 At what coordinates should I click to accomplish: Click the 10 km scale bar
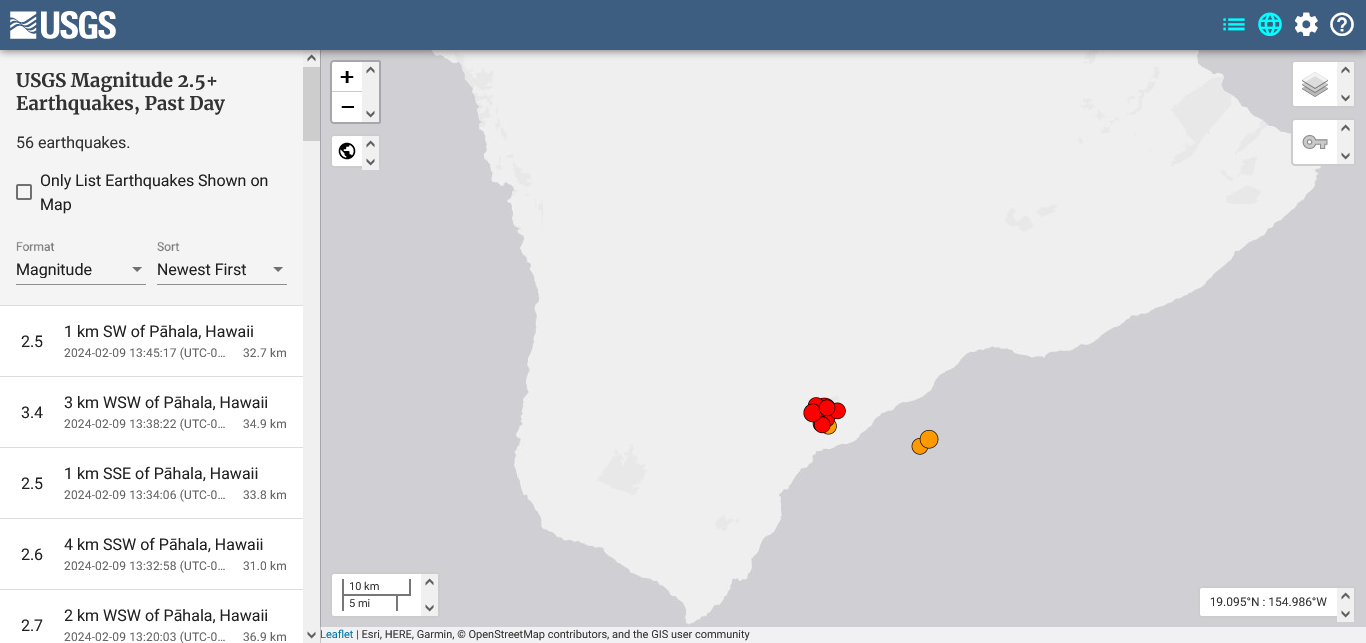point(377,587)
